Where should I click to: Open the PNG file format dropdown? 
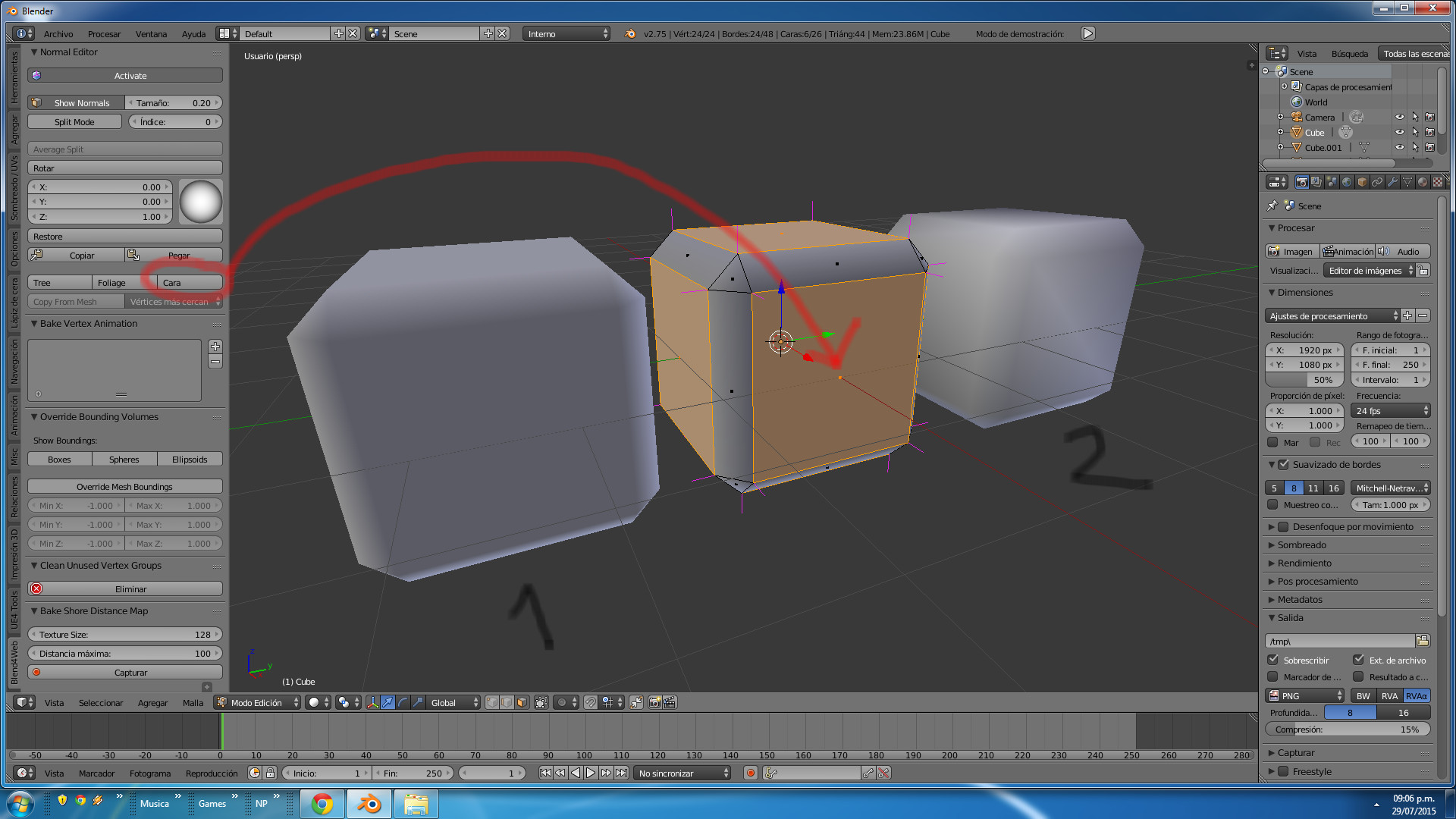click(x=1305, y=696)
